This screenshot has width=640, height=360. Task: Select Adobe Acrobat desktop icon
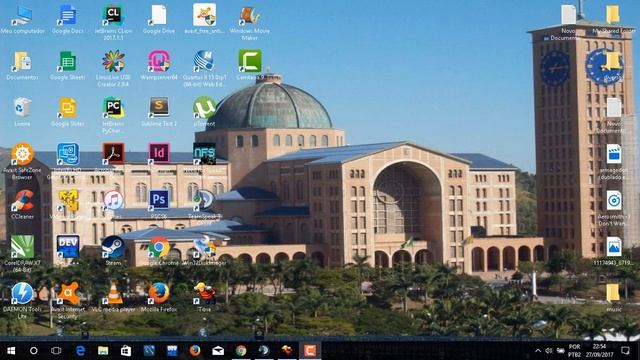(113, 154)
